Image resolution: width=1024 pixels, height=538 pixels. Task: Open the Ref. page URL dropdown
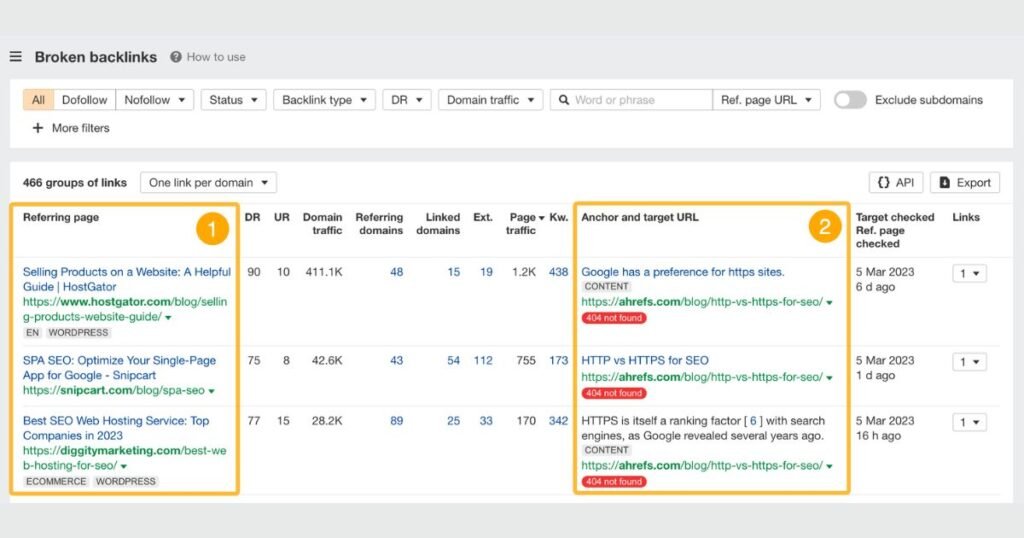[x=766, y=100]
